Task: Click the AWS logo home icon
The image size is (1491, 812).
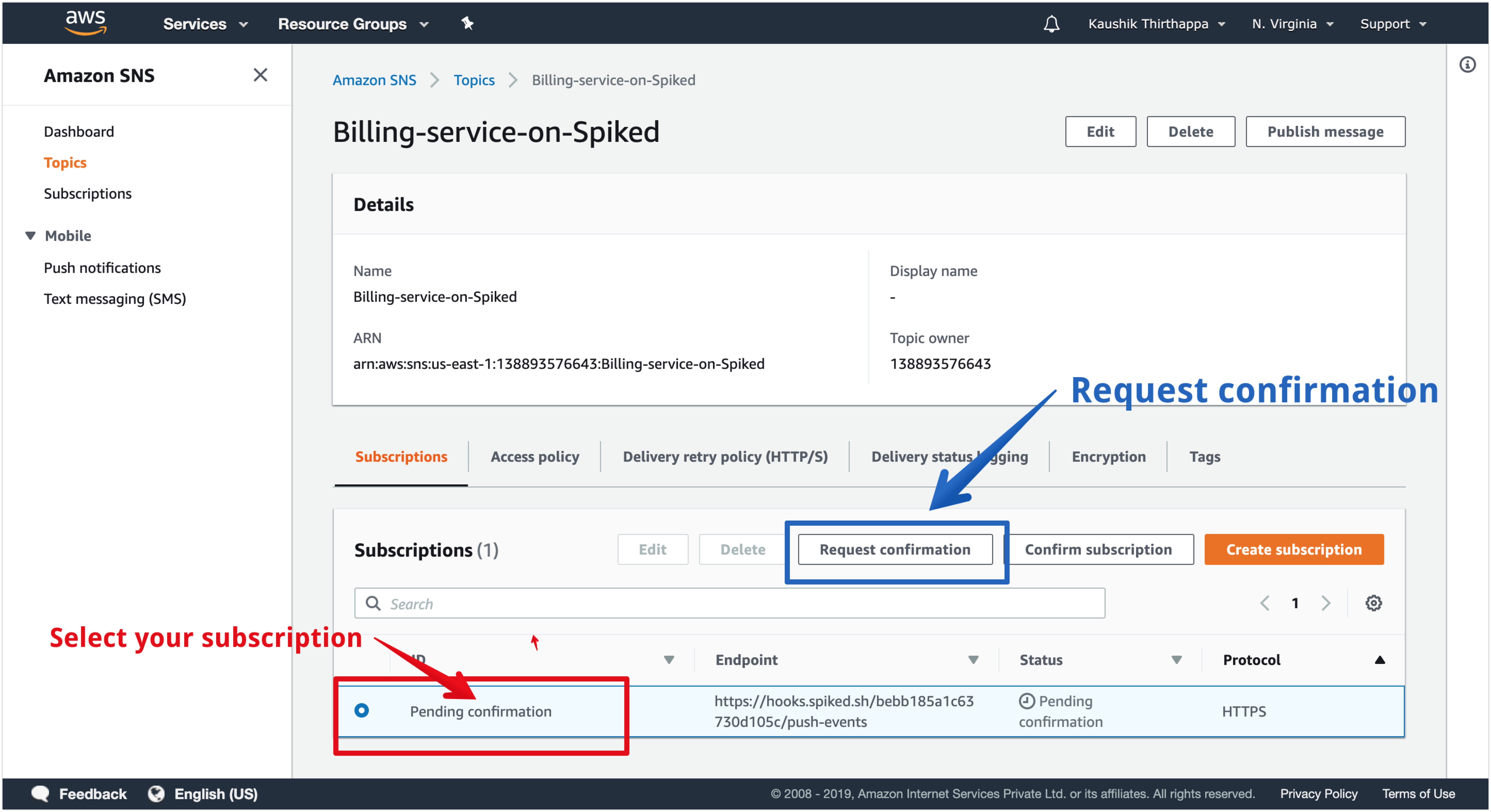Action: click(86, 23)
